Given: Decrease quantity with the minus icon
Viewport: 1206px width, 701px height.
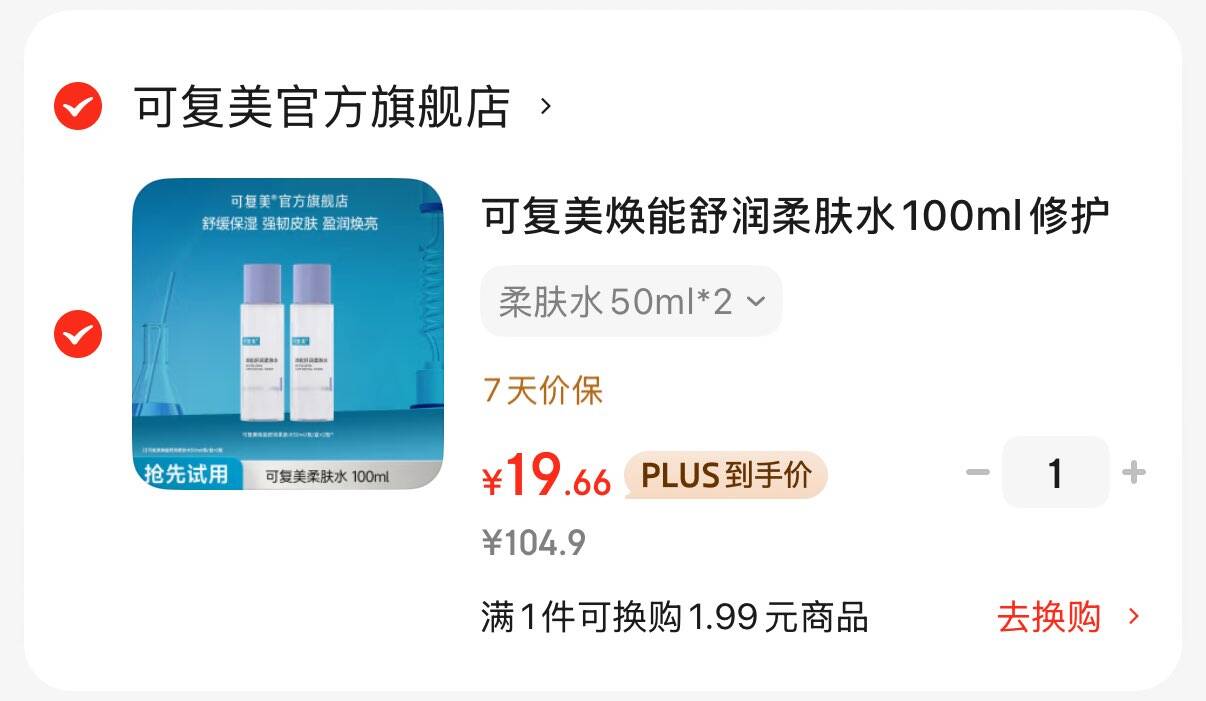Looking at the screenshot, I should (x=977, y=472).
